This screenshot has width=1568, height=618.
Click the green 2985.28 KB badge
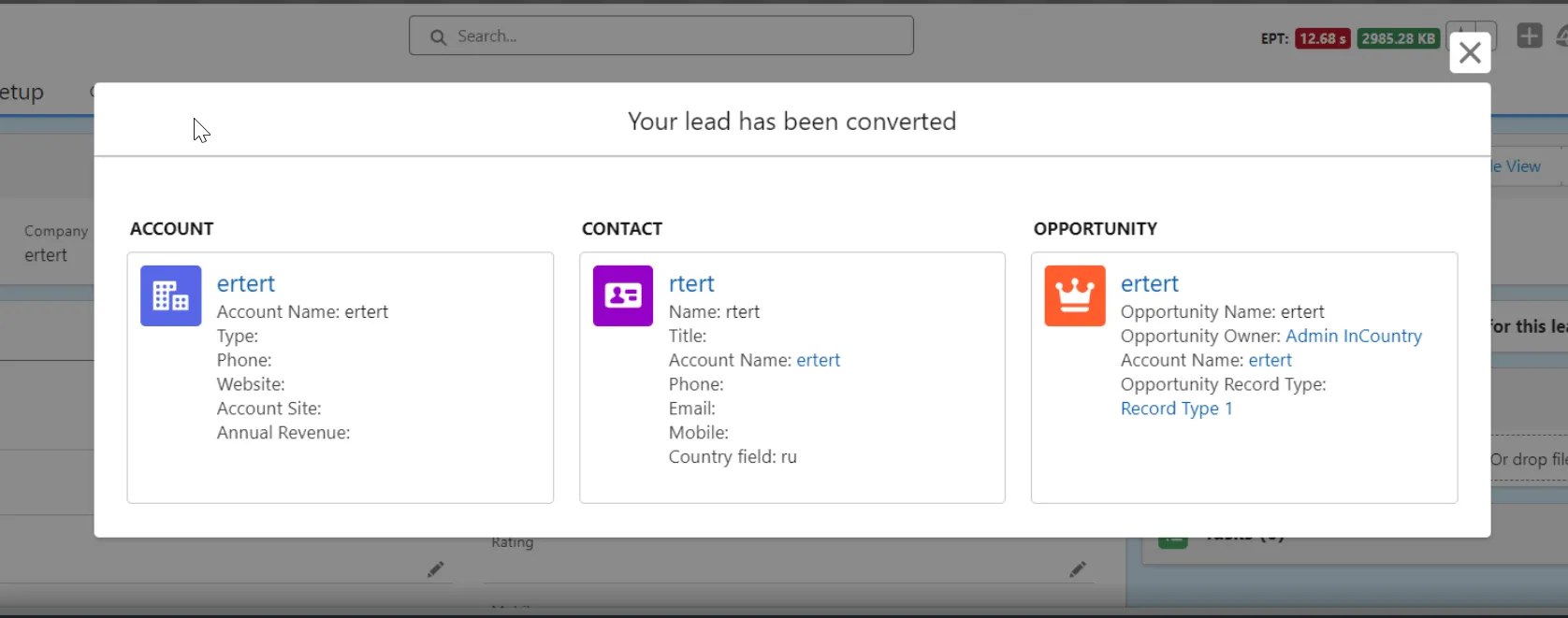(x=1398, y=38)
